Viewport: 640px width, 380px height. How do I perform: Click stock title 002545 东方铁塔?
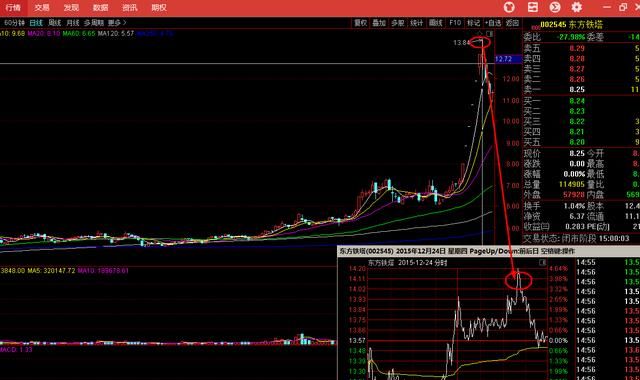pos(571,24)
